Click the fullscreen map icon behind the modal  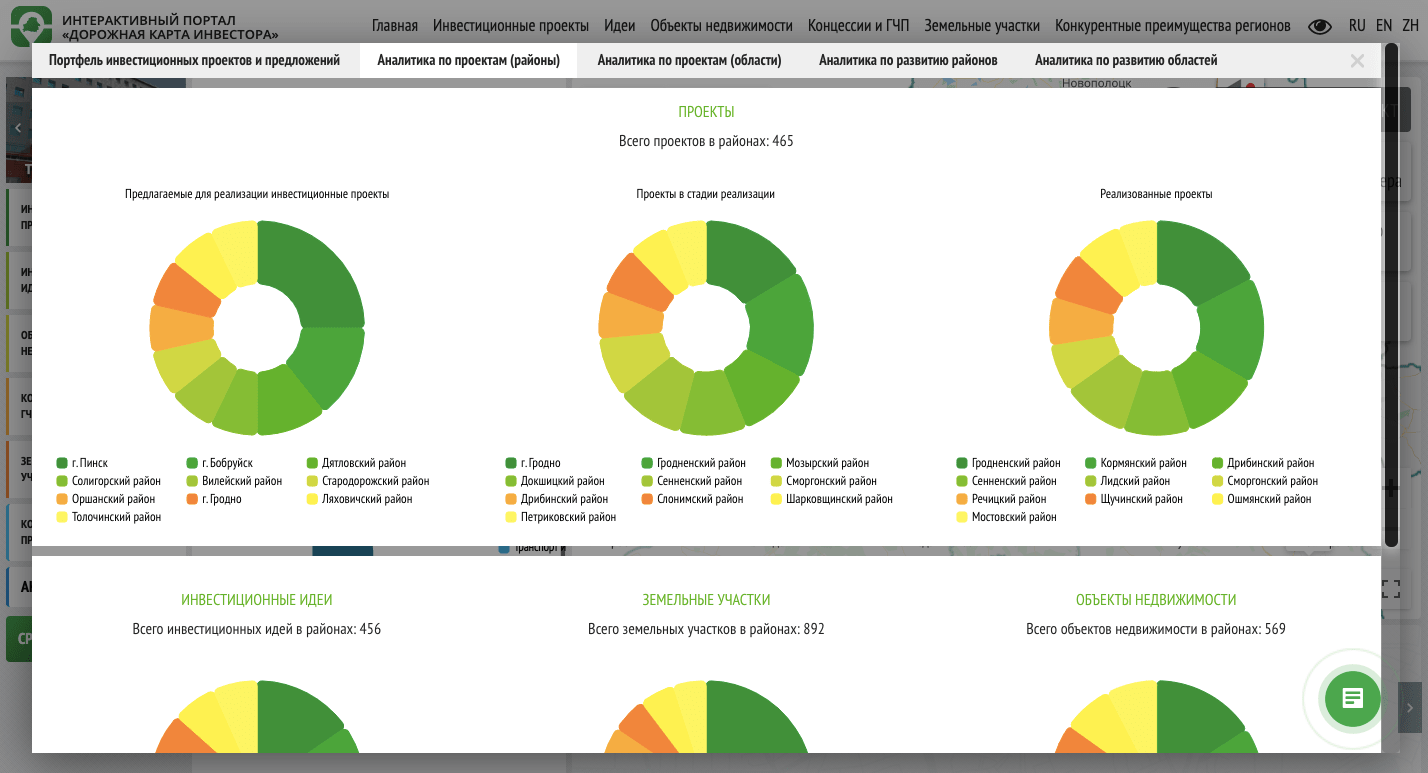coord(1391,588)
